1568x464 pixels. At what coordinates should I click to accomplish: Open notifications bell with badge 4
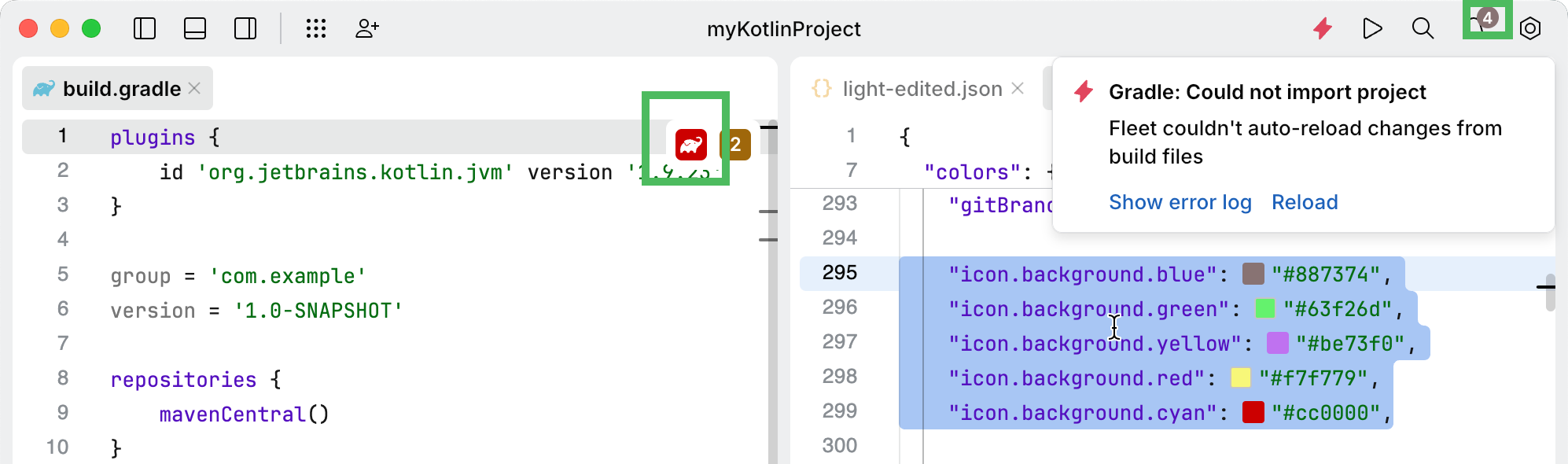tap(1485, 21)
